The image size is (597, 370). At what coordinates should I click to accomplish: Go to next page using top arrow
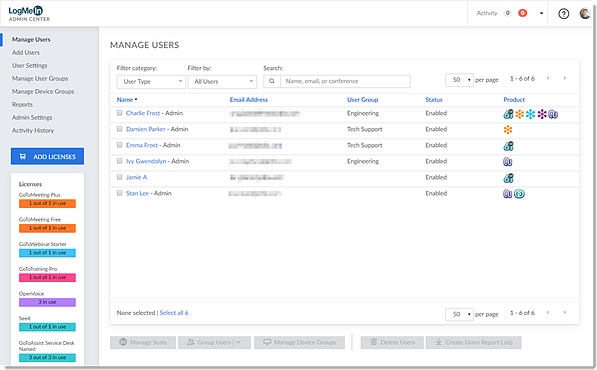(x=565, y=78)
